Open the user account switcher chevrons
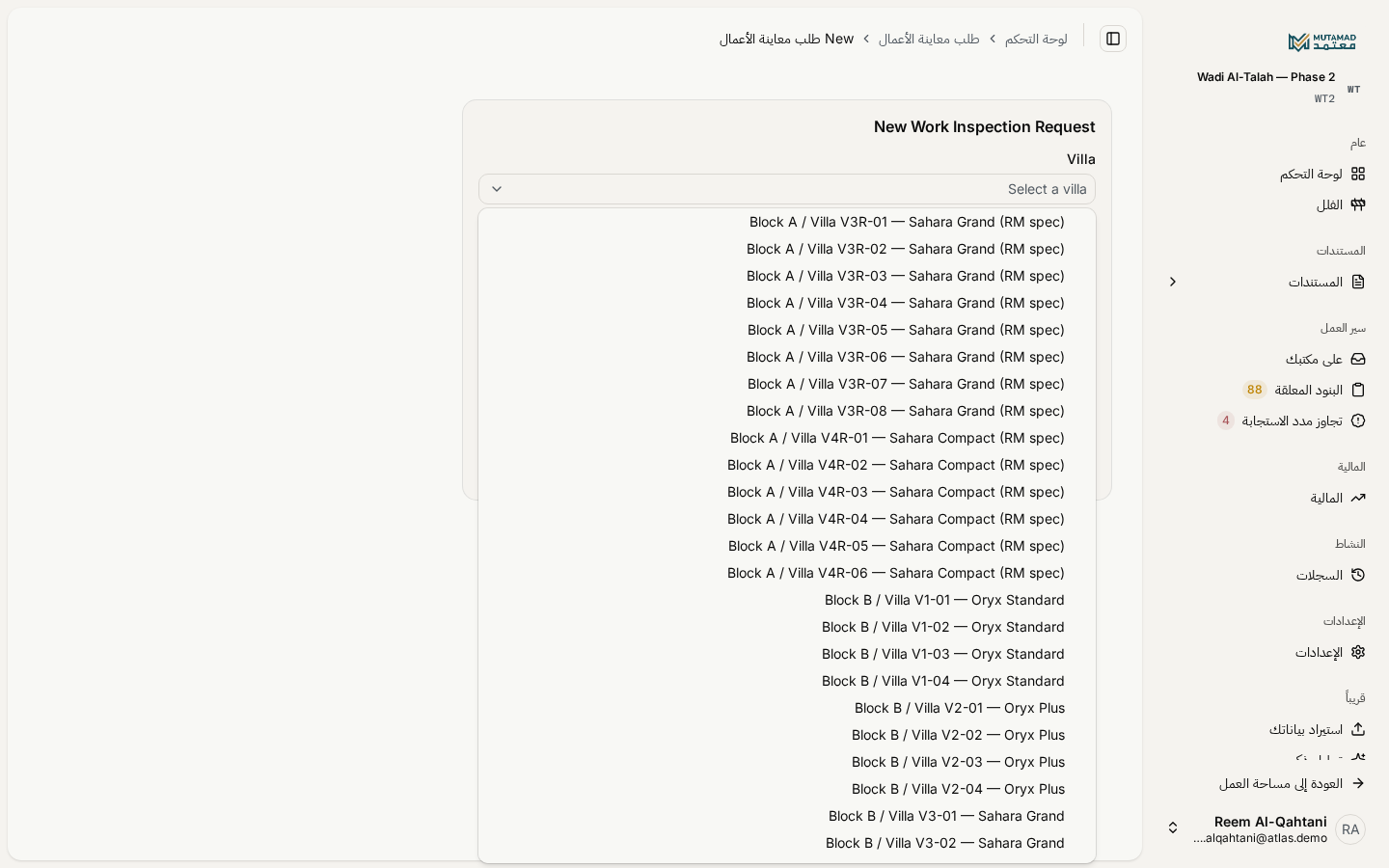 pos(1173,827)
